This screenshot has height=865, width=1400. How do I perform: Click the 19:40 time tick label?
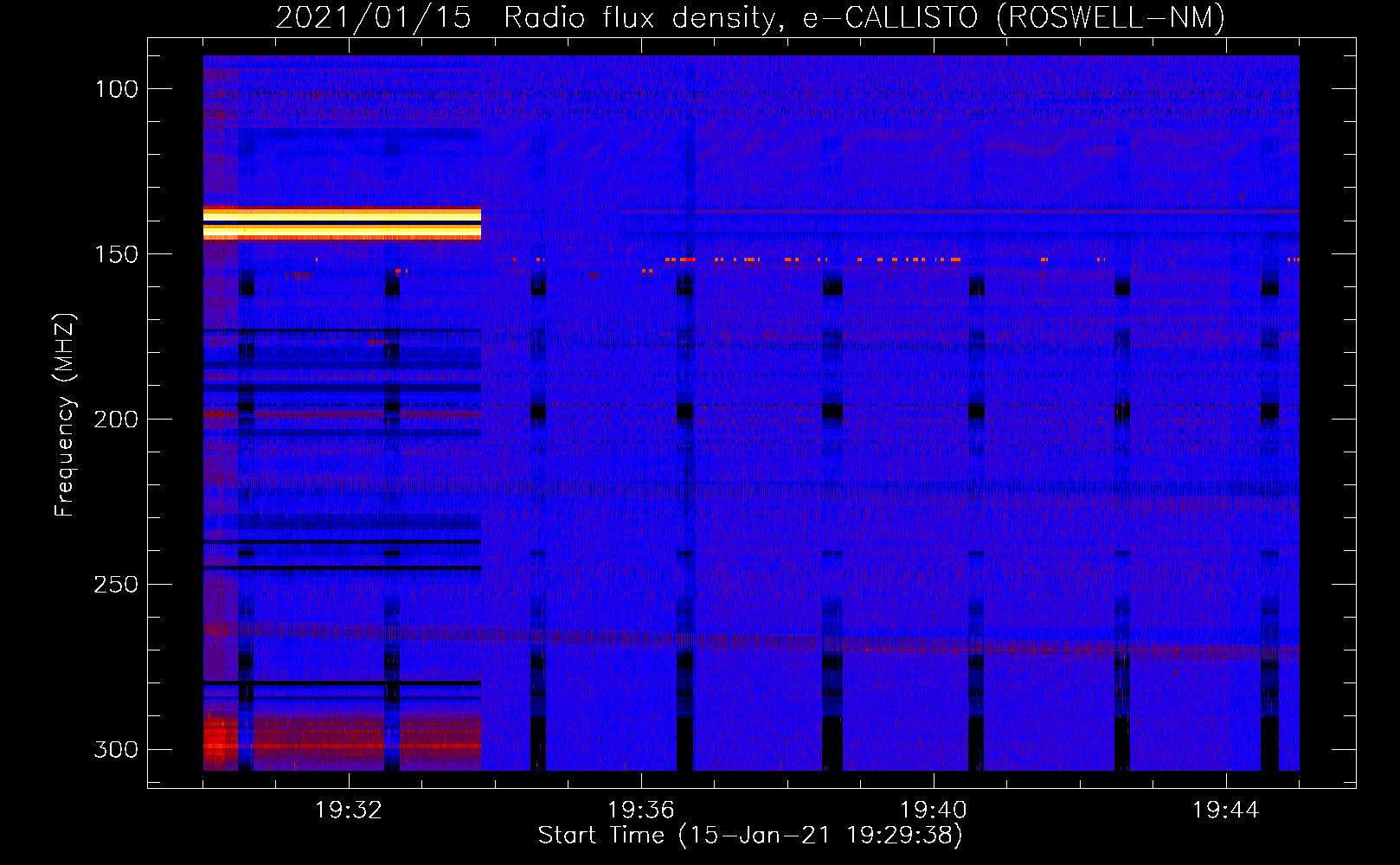click(934, 811)
